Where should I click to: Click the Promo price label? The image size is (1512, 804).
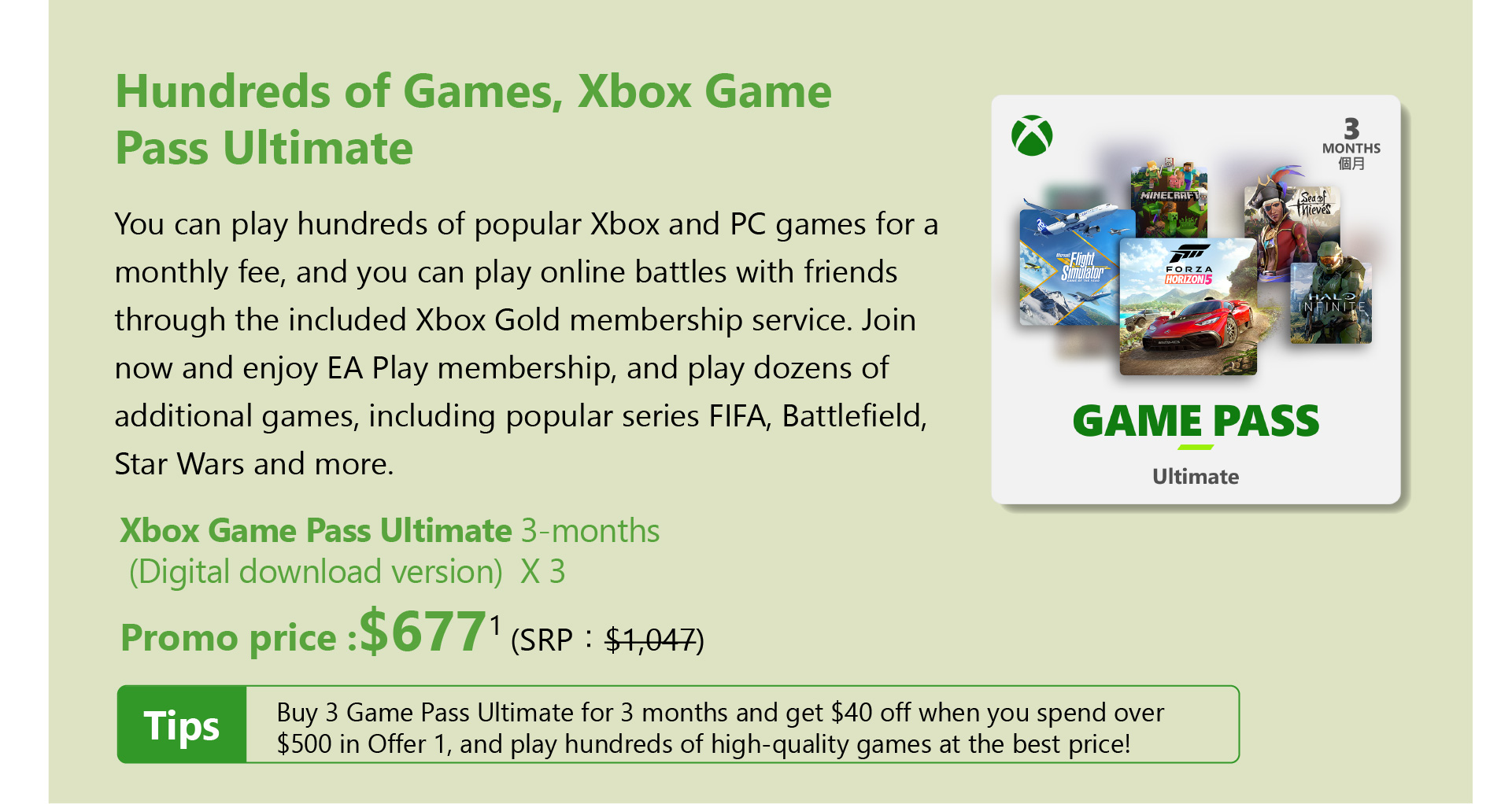(238, 637)
